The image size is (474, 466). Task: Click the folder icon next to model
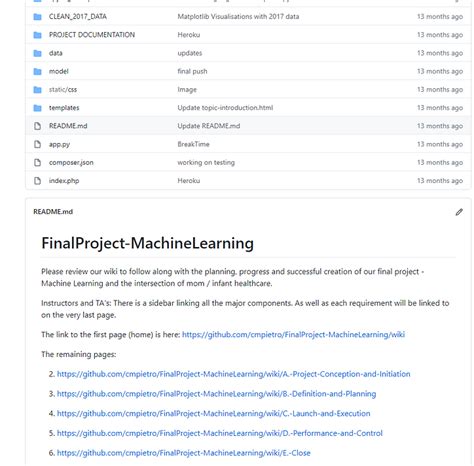point(38,71)
